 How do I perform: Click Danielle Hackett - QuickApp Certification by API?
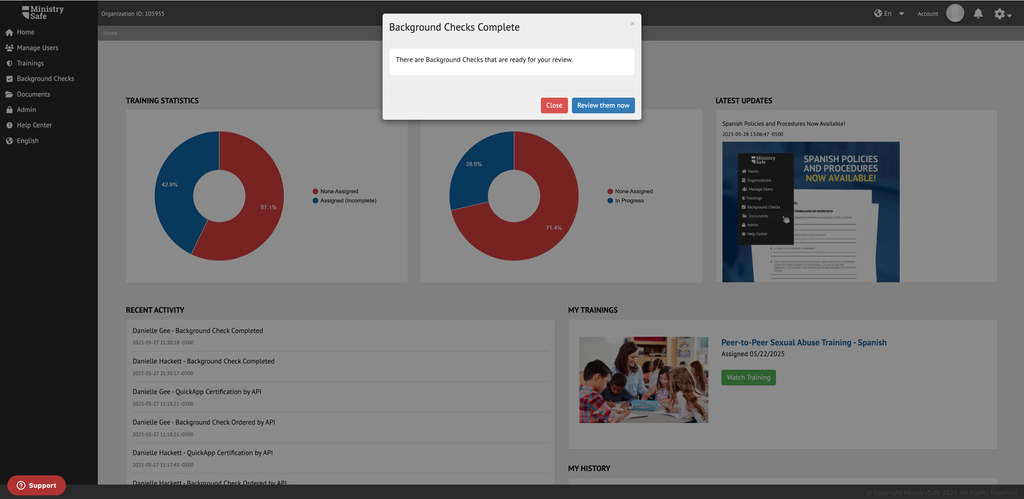[203, 453]
